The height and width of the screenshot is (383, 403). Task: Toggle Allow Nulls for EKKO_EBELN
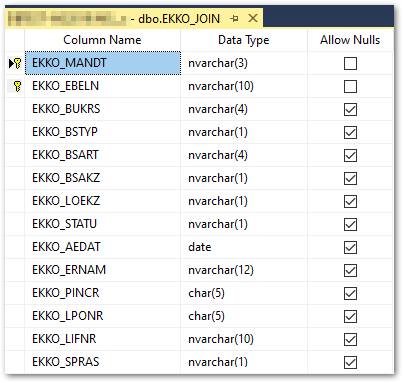350,86
